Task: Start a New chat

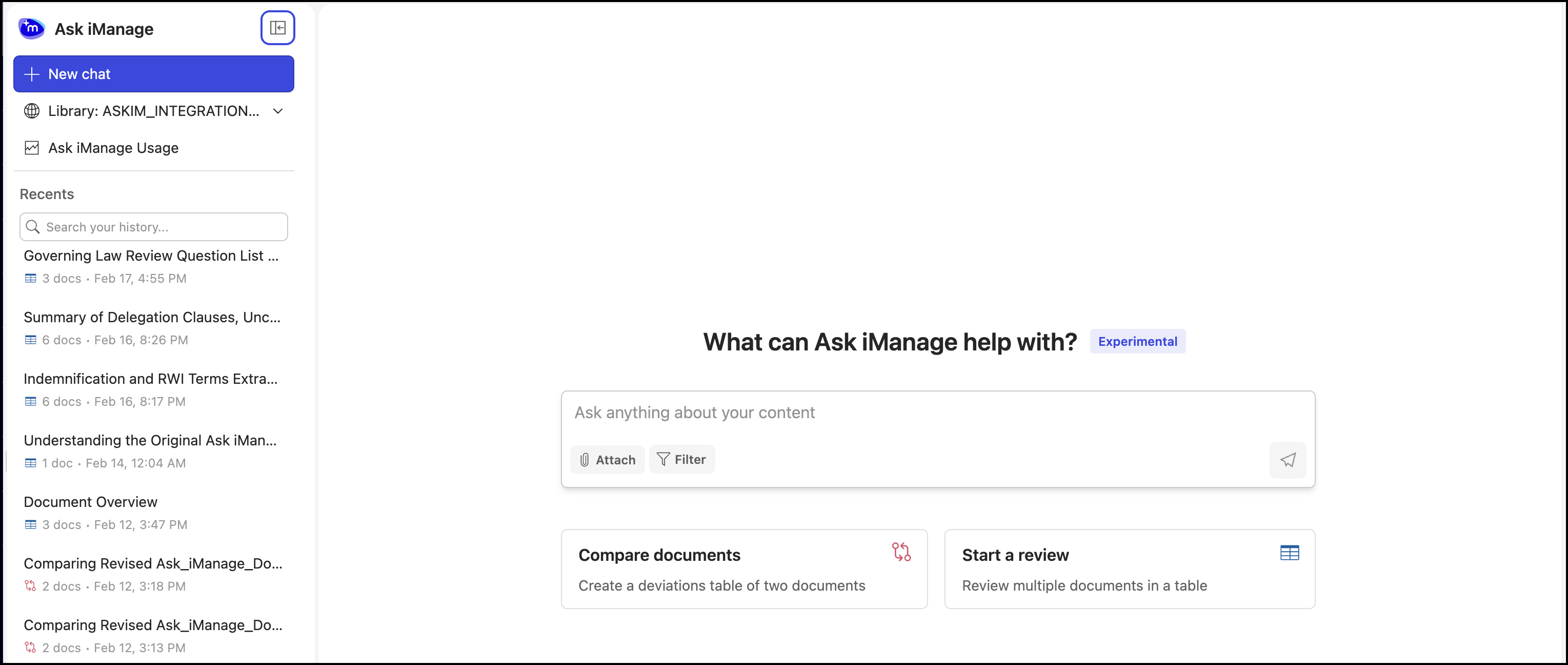Action: click(153, 74)
